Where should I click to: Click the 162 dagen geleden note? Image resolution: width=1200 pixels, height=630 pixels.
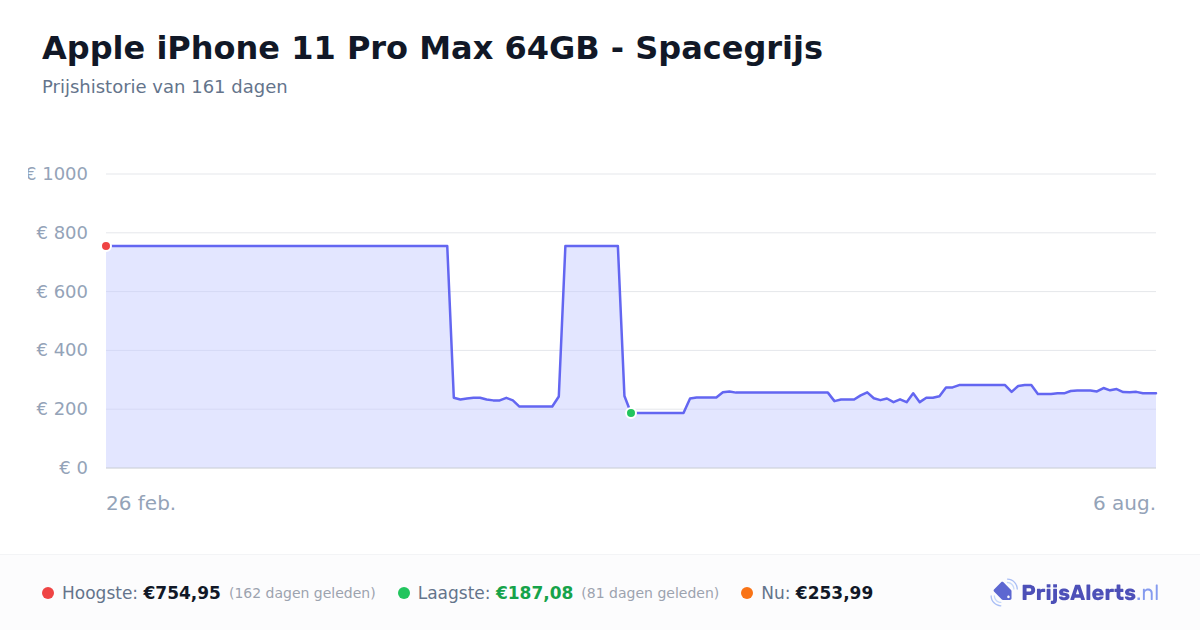(x=302, y=593)
